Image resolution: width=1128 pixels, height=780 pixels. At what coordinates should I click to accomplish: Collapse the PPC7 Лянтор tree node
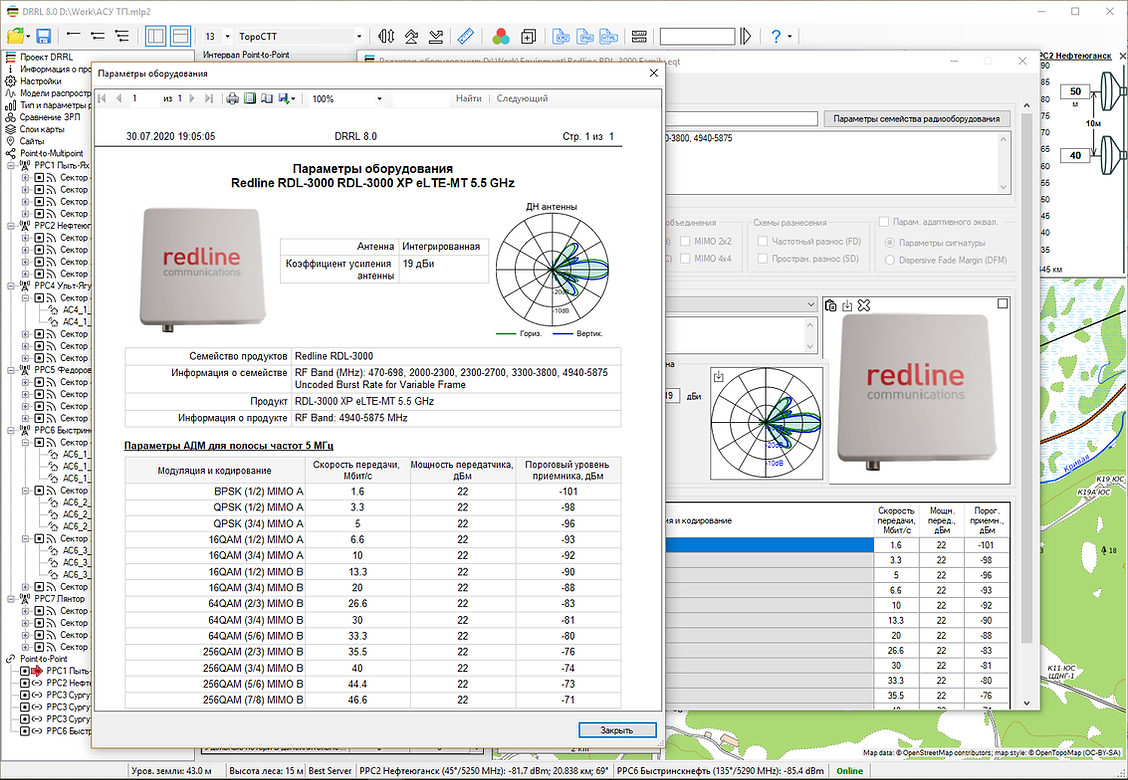12,599
